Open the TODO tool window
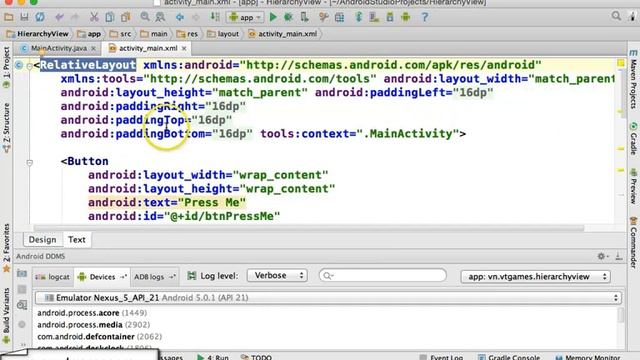Screen dimensions: 640x360 point(256,357)
